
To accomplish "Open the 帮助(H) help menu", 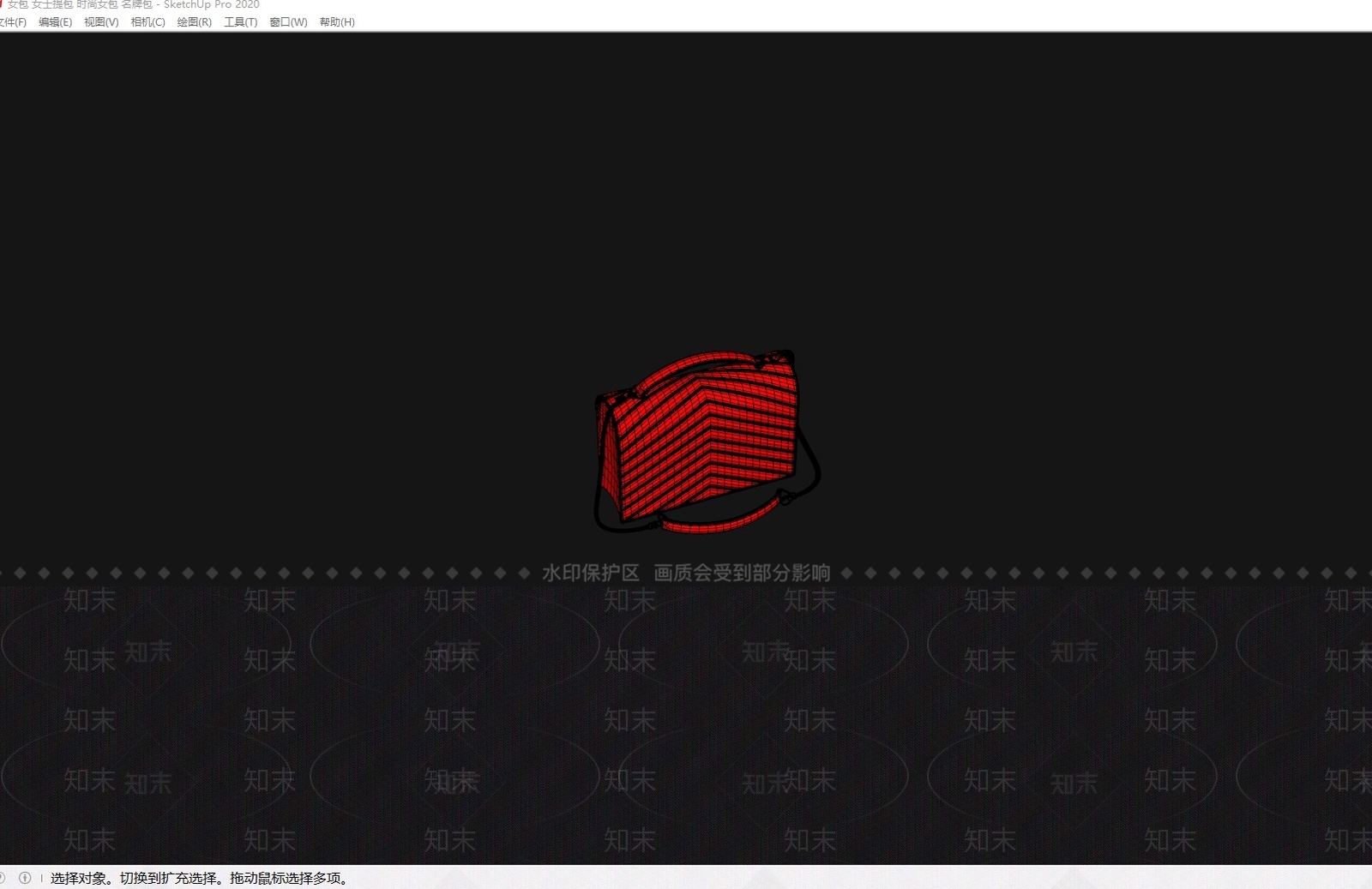I will point(337,22).
